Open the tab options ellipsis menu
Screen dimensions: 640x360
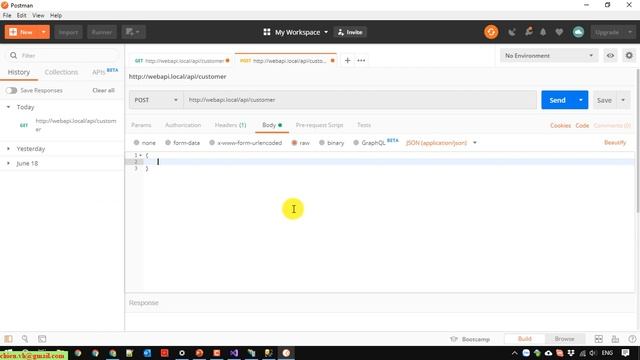pyautogui.click(x=361, y=60)
